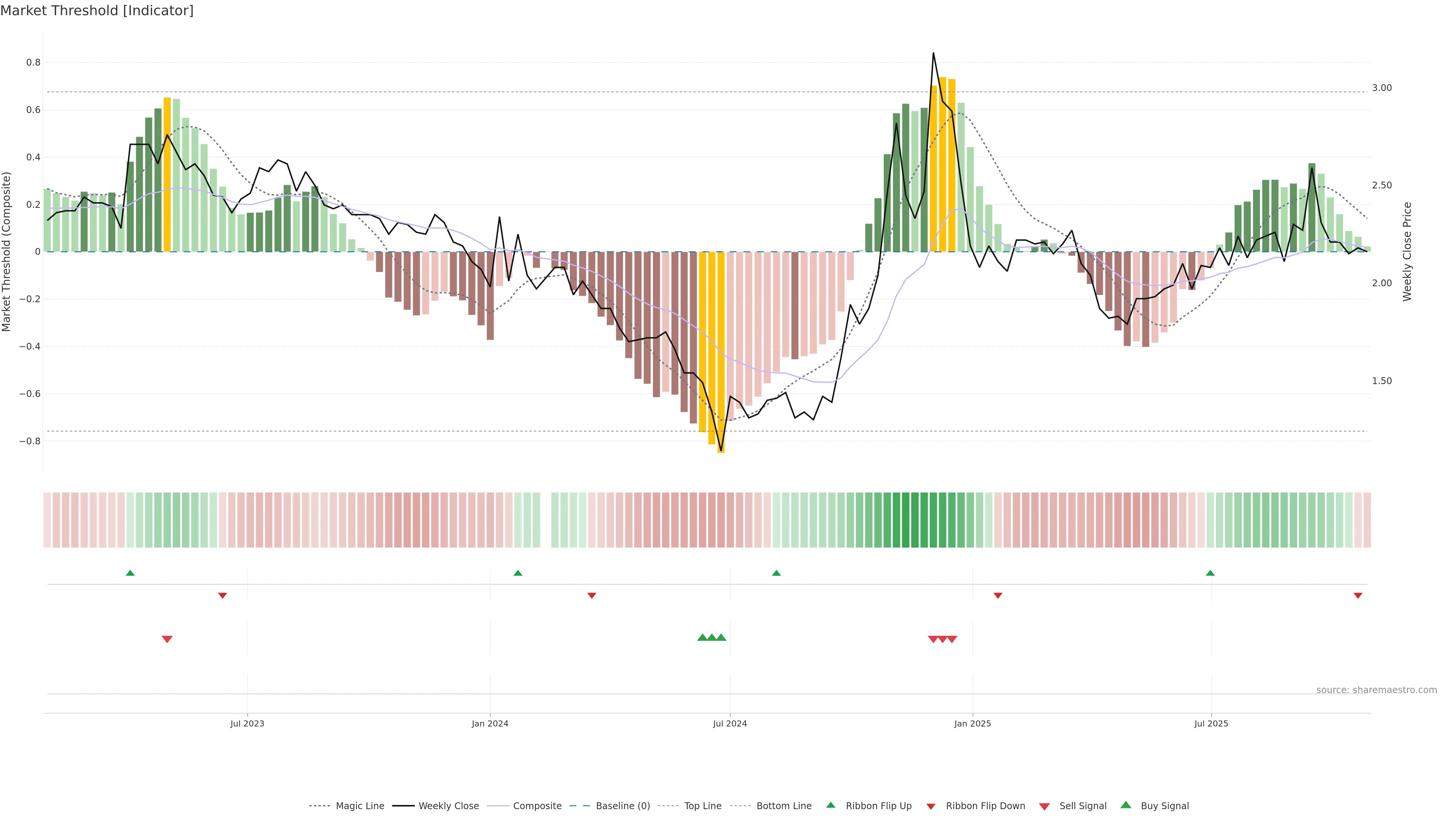The width and height of the screenshot is (1456, 819).
Task: Click the Market Threshold [Indicator] title
Action: [97, 11]
